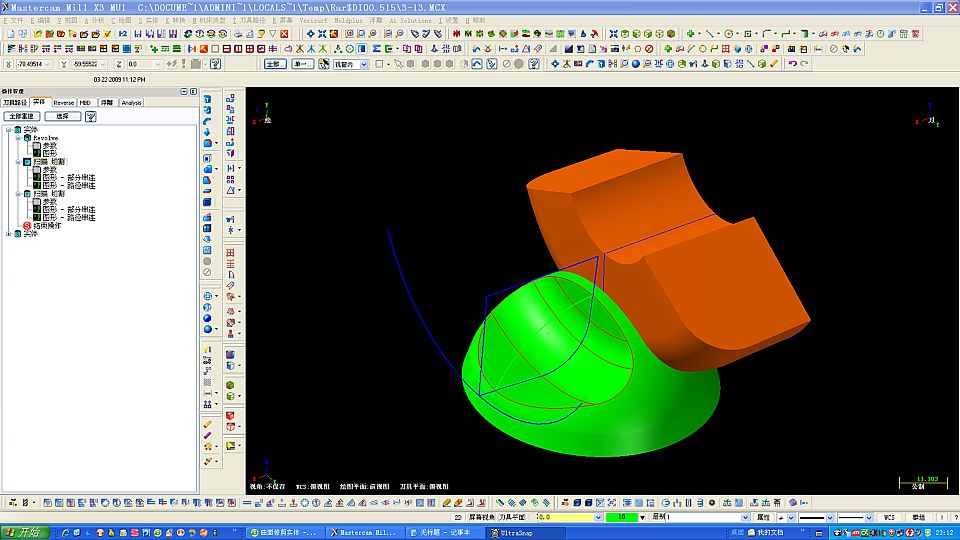Click the solid shell icon in the vertical toolbar
The height and width of the screenshot is (540, 960).
pyautogui.click(x=208, y=159)
